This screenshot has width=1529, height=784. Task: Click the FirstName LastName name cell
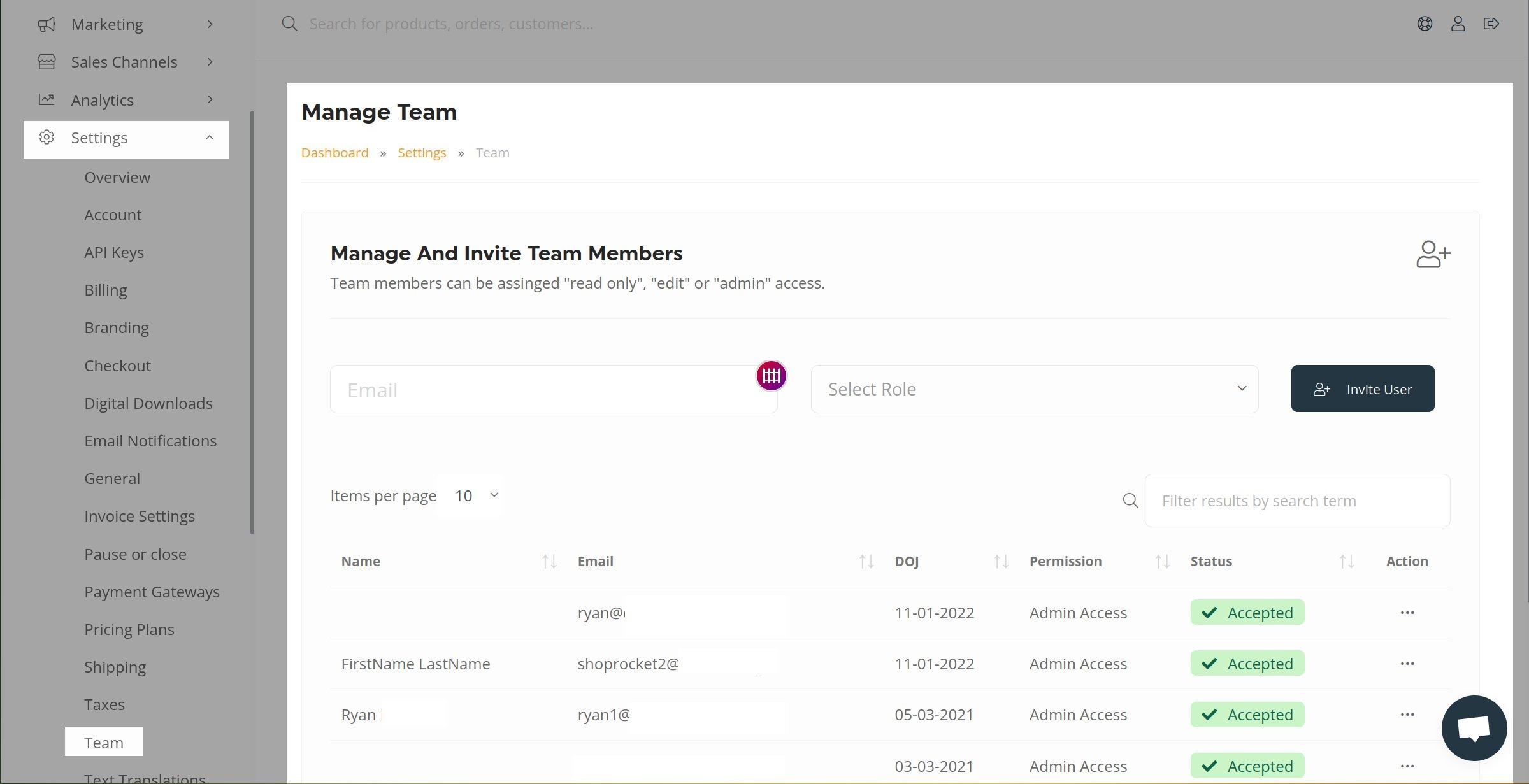[415, 664]
